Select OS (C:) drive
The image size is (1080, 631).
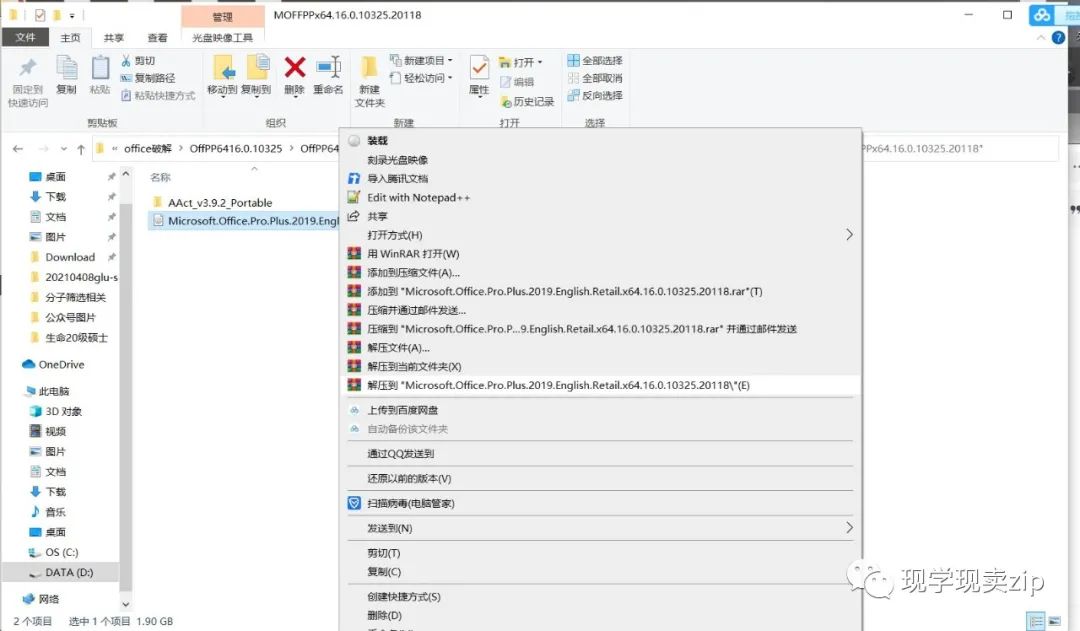point(61,552)
